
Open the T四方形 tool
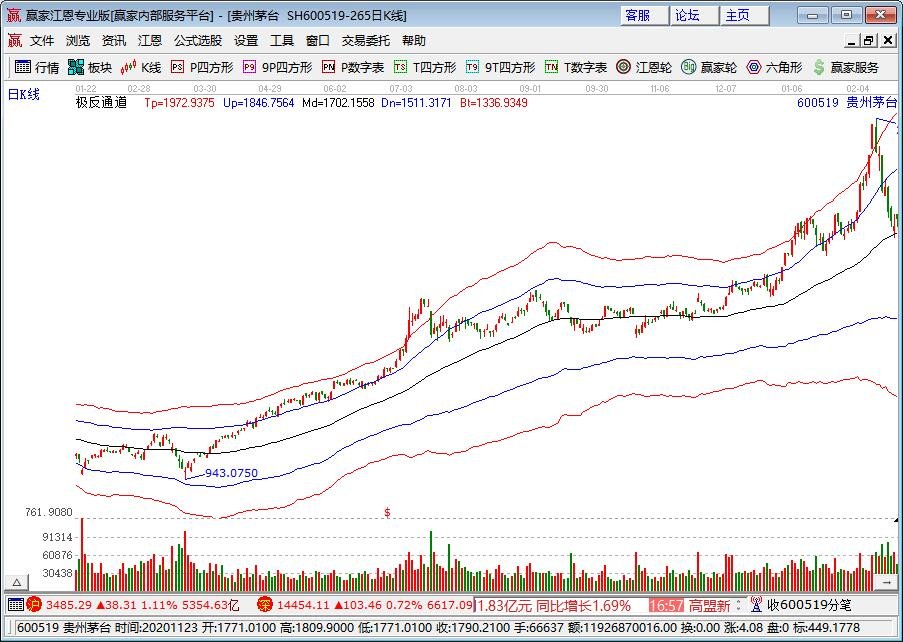click(425, 67)
